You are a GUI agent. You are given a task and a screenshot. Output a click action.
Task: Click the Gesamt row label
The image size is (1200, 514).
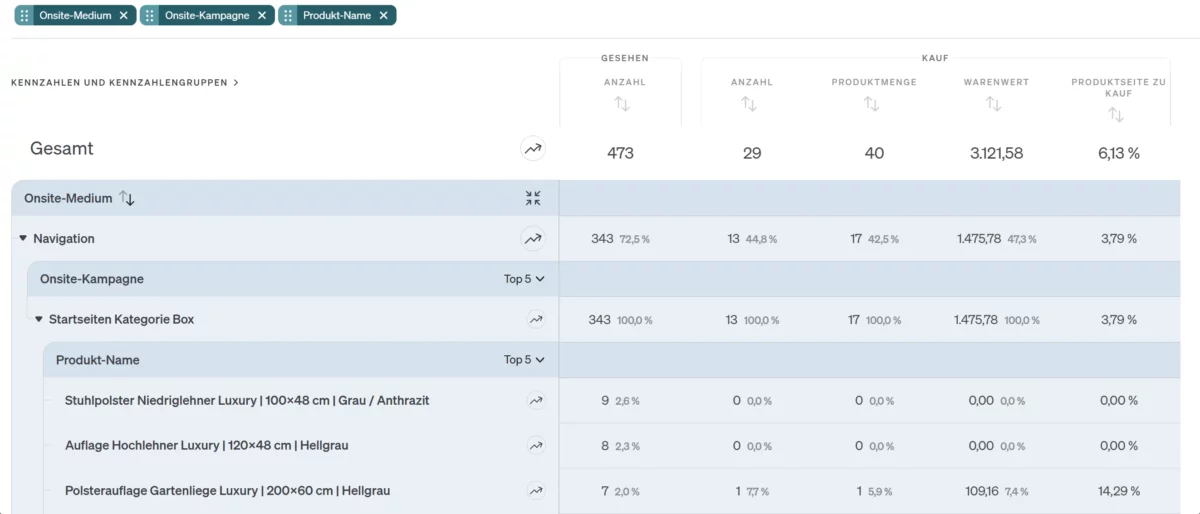(x=62, y=148)
